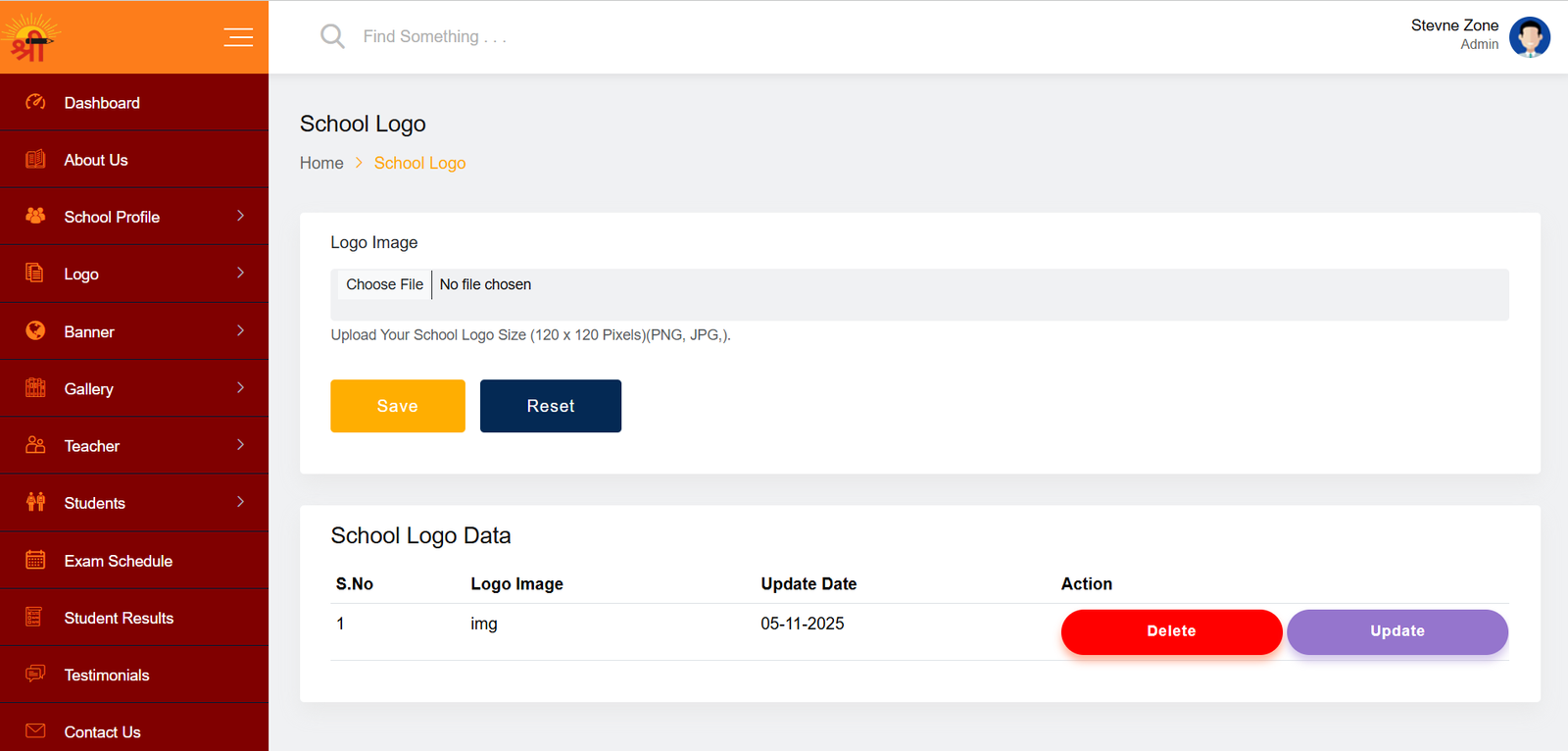The width and height of the screenshot is (1568, 751).
Task: Toggle the hamburger menu icon
Action: coord(238,37)
